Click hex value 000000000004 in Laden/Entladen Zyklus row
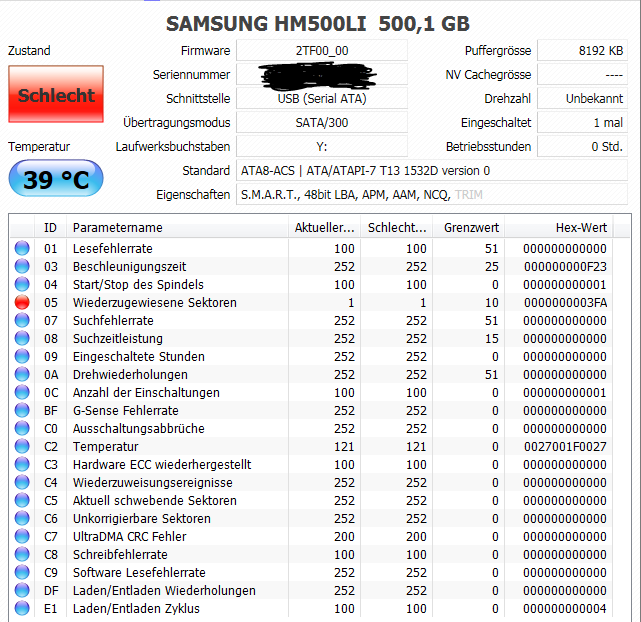This screenshot has width=641, height=622. click(x=565, y=608)
